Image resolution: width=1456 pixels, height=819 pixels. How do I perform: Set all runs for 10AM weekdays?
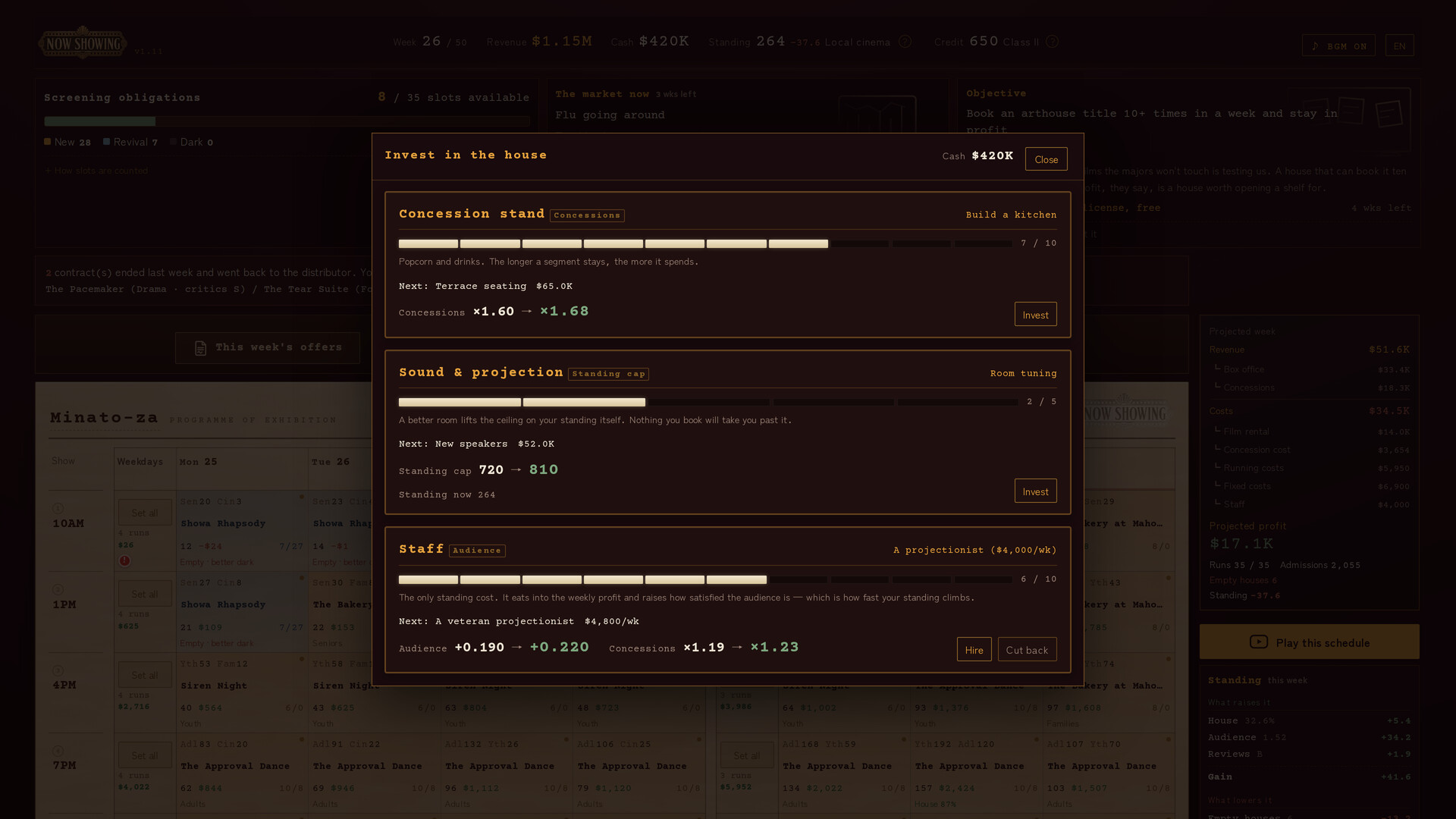tap(145, 513)
